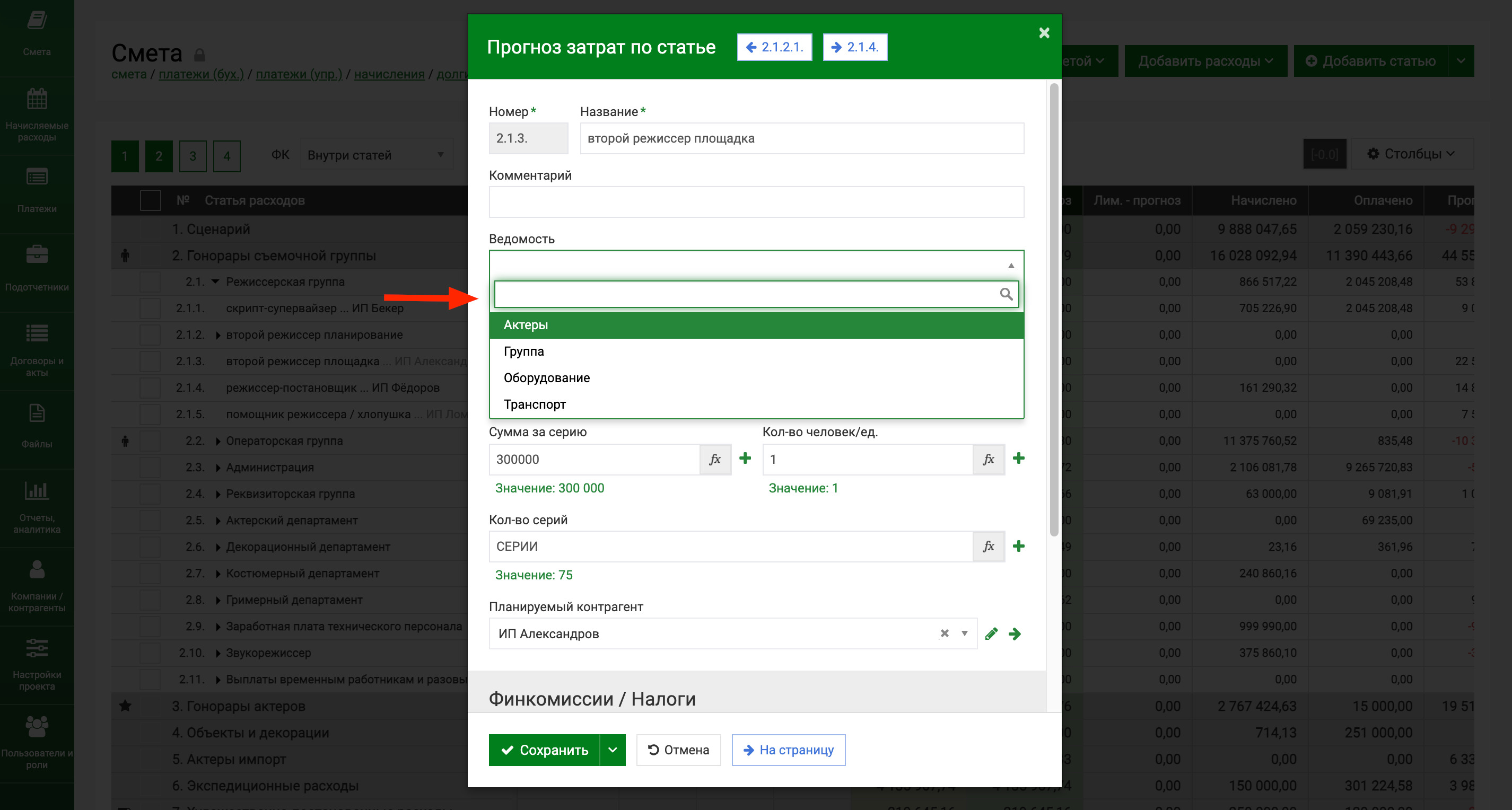Open the Планируемый контрагент dropdown arrow
This screenshot has width=1512, height=810.
(964, 633)
